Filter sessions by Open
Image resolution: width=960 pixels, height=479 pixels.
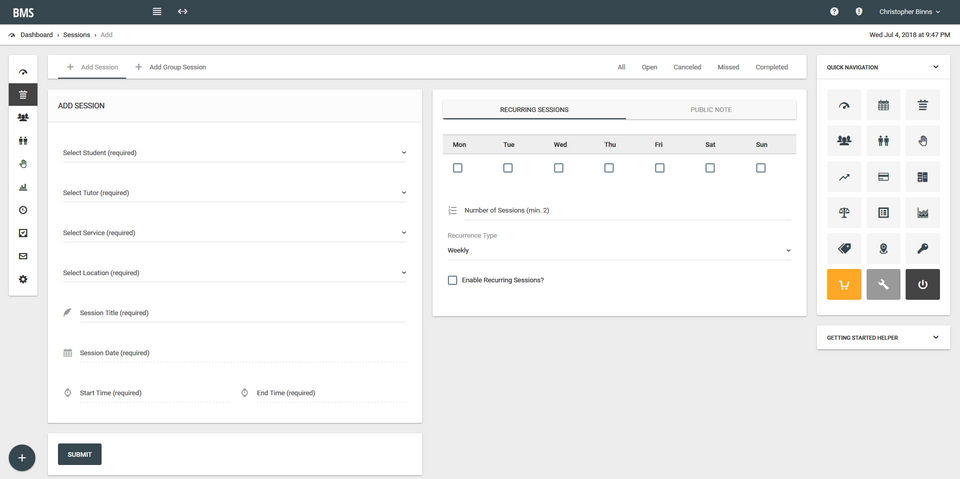click(649, 67)
